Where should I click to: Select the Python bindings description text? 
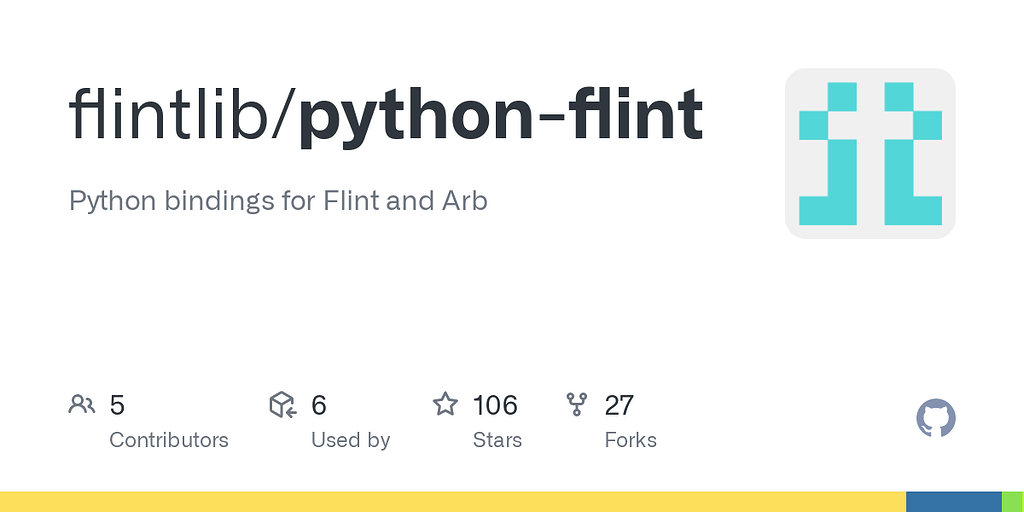pos(278,202)
